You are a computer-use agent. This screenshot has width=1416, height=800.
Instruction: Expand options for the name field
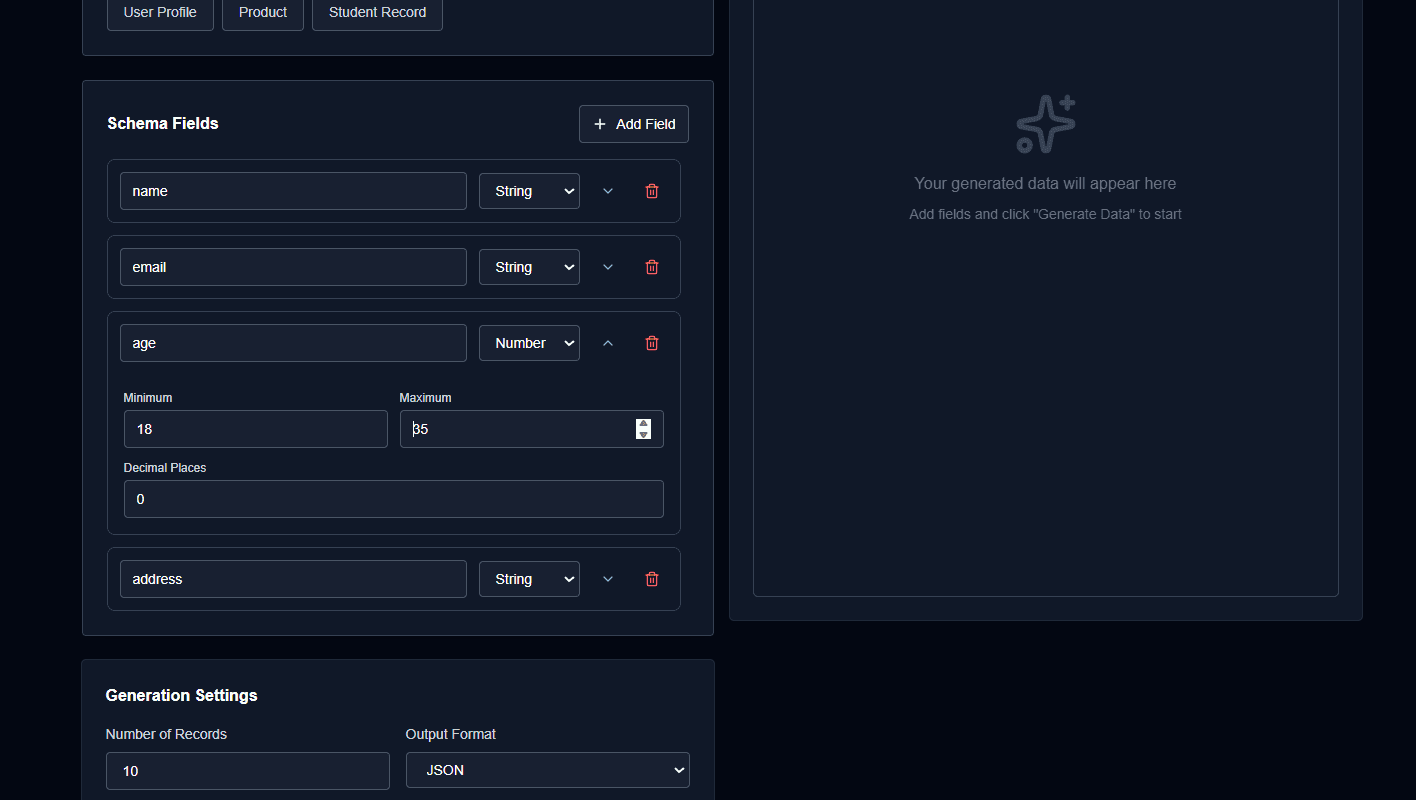tap(608, 191)
